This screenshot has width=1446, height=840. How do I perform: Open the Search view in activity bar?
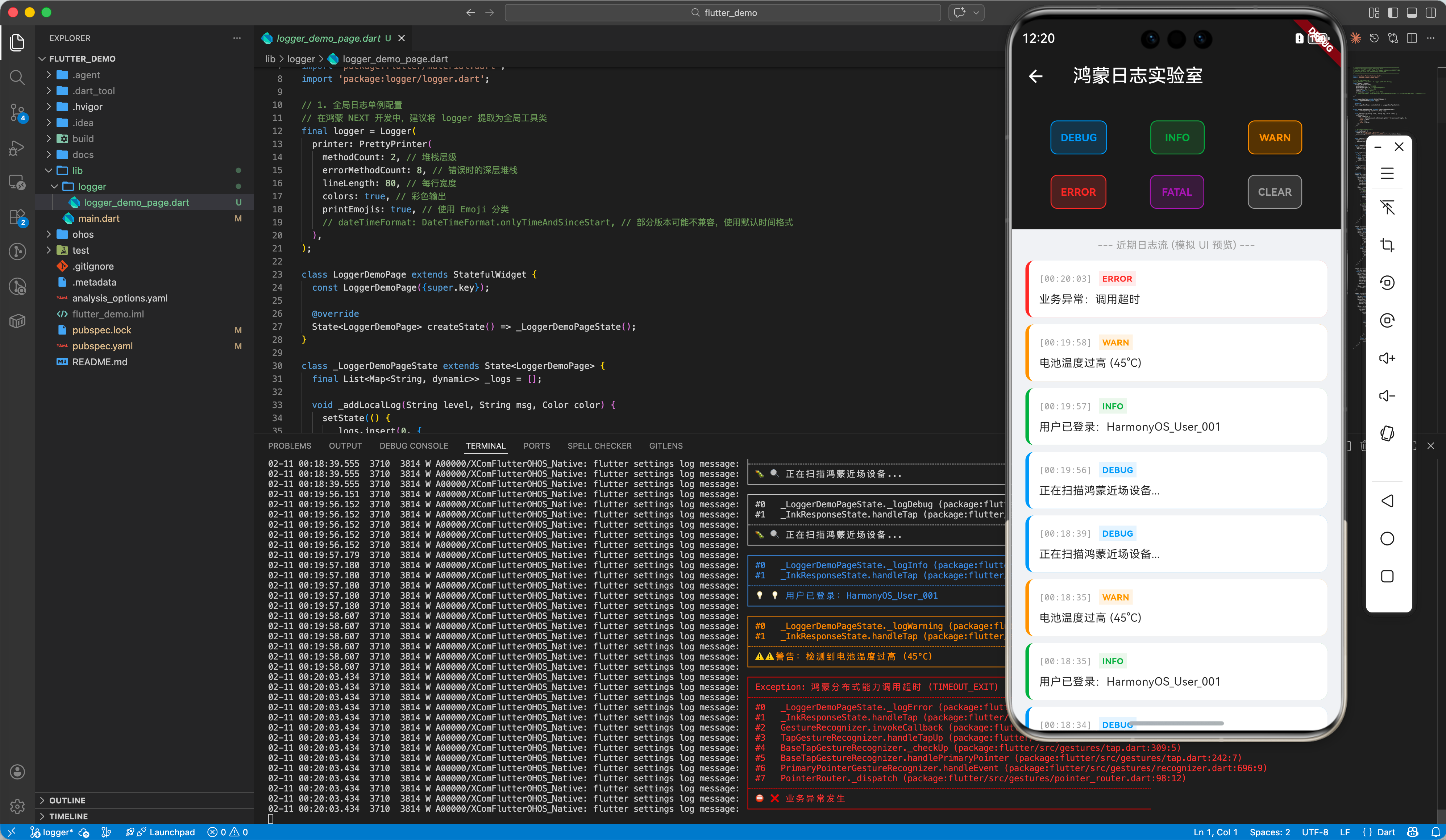pyautogui.click(x=17, y=77)
